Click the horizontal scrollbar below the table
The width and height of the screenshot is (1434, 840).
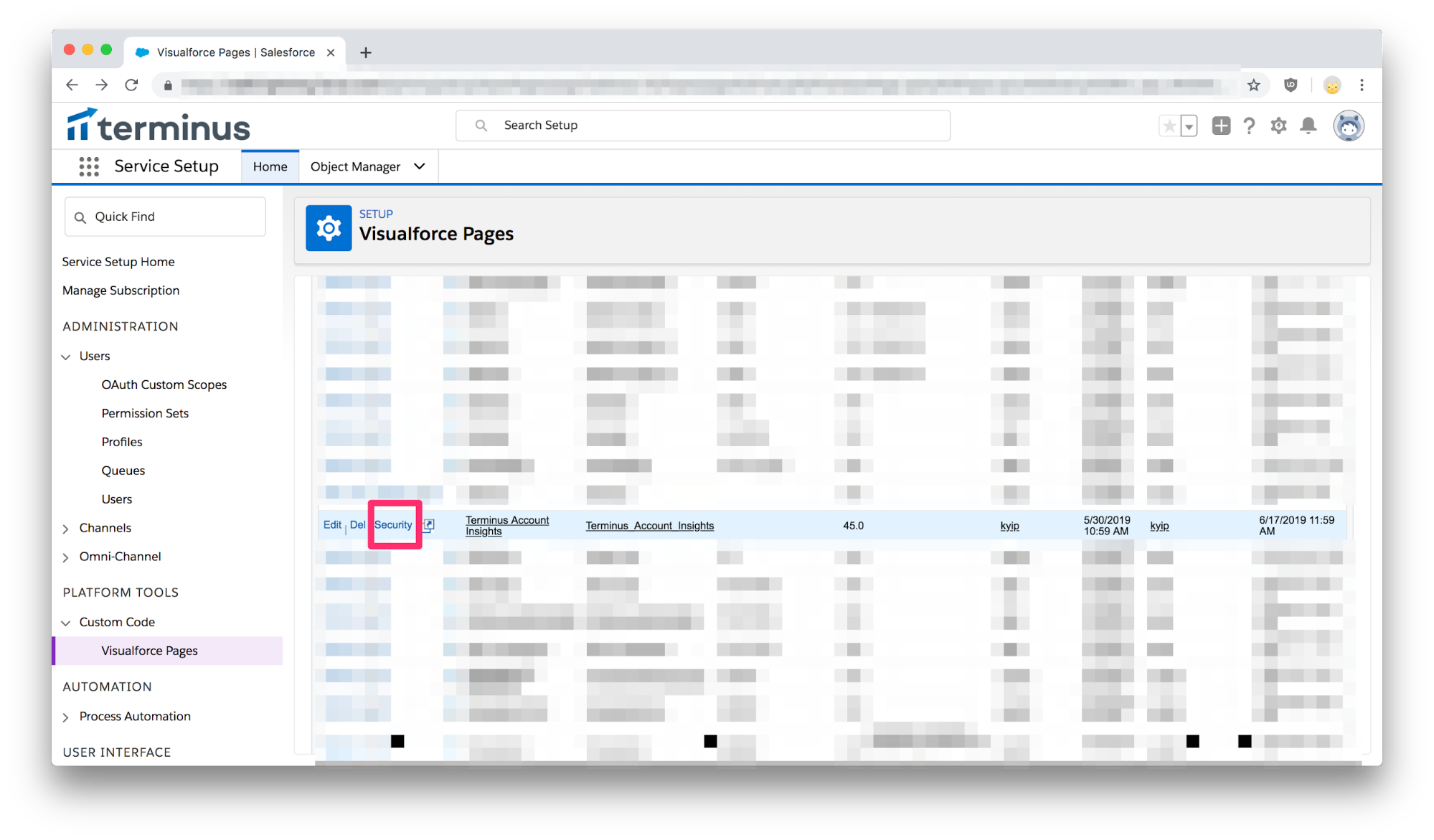(837, 763)
